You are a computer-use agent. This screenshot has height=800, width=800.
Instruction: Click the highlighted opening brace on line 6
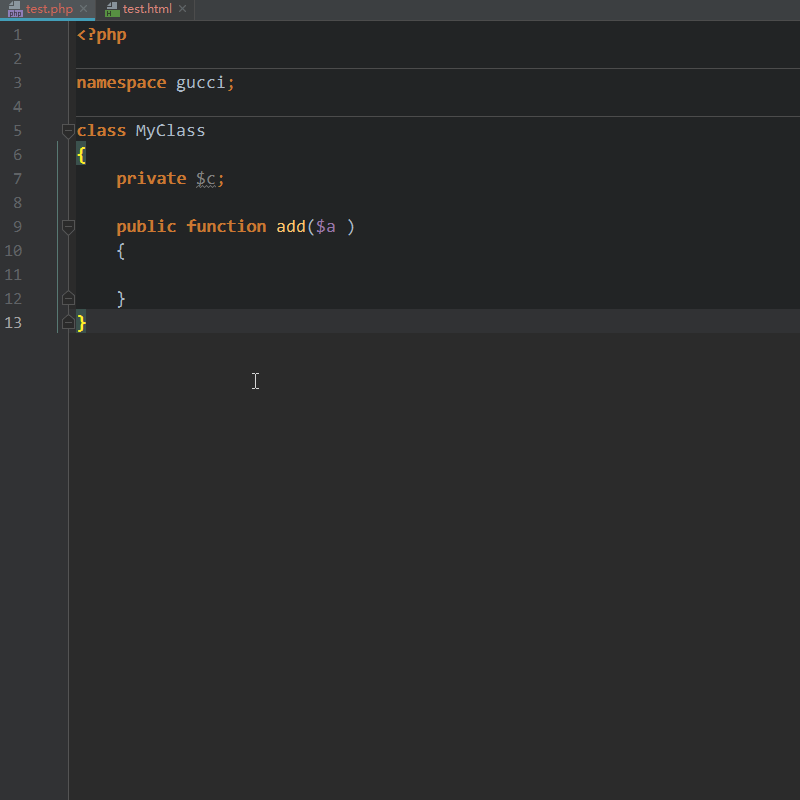click(81, 155)
